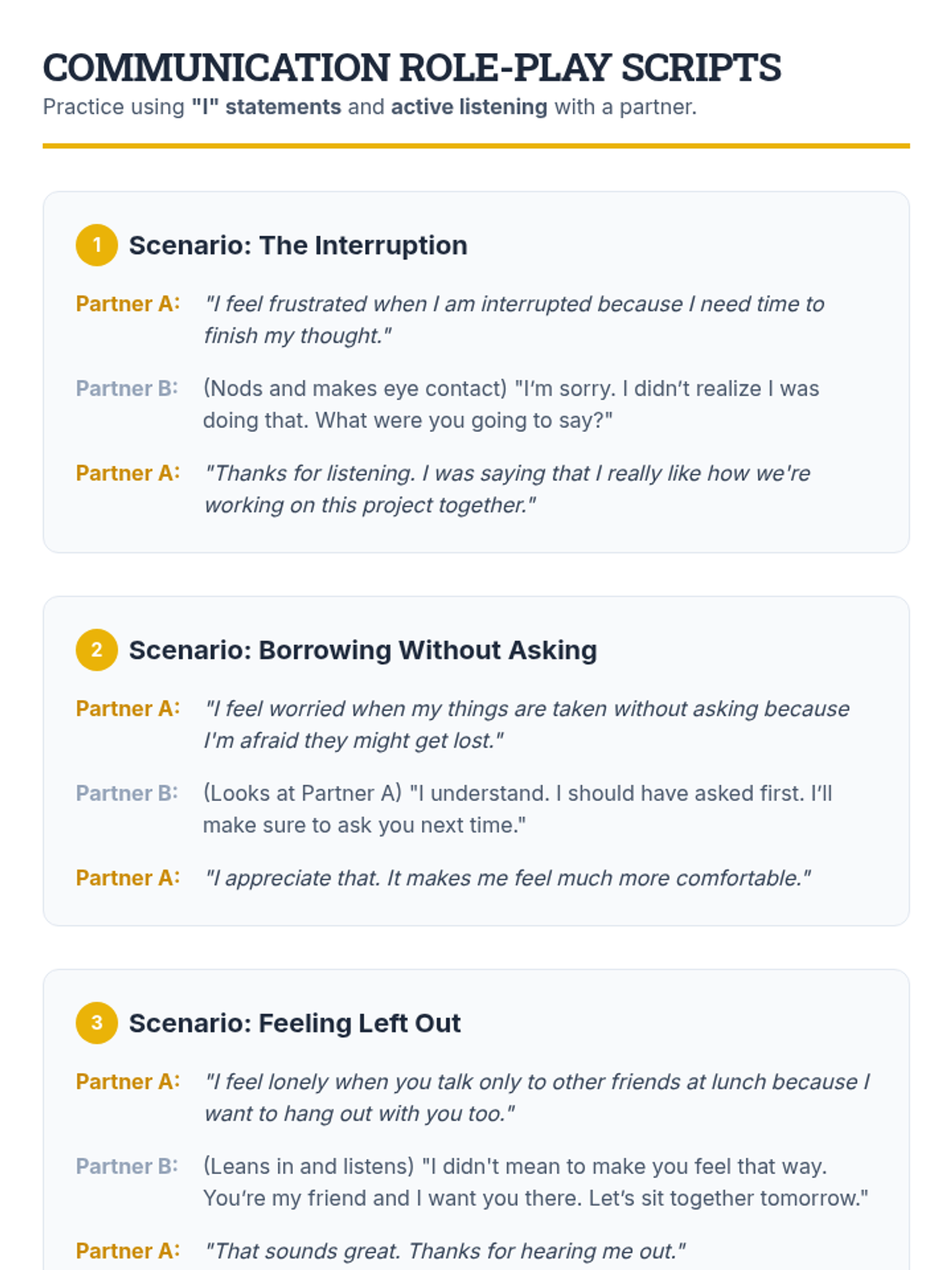Click the yellow number 2 scenario badge
952x1270 pixels.
[x=97, y=650]
